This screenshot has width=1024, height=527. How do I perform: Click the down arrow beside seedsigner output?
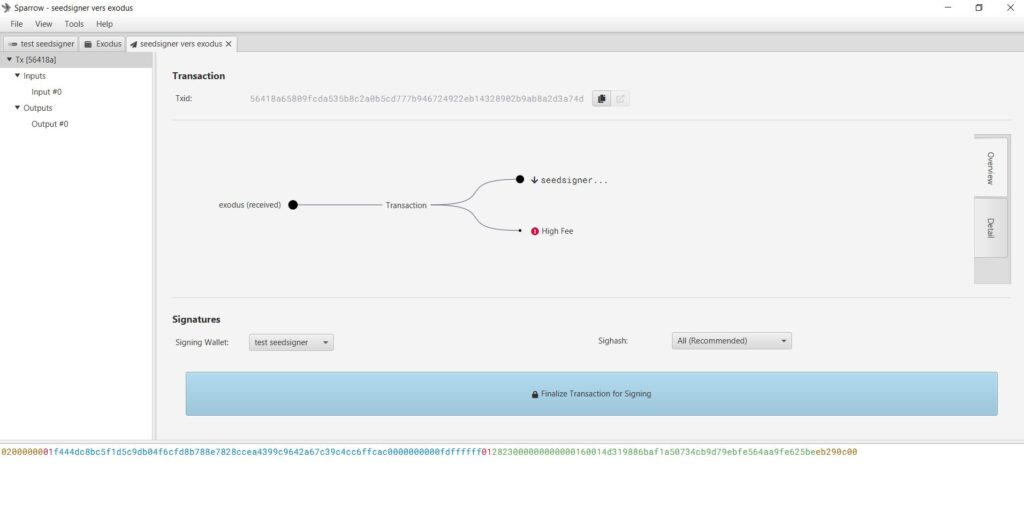coord(534,180)
